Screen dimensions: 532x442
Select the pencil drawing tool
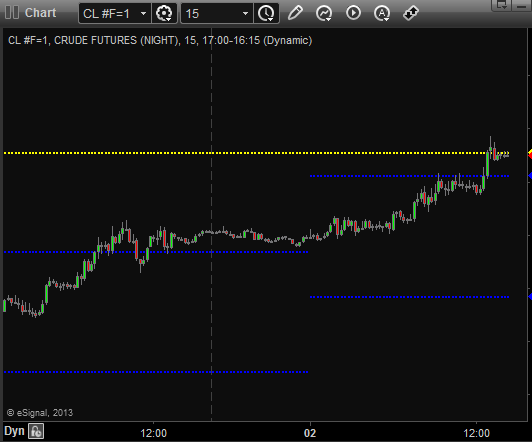(295, 13)
